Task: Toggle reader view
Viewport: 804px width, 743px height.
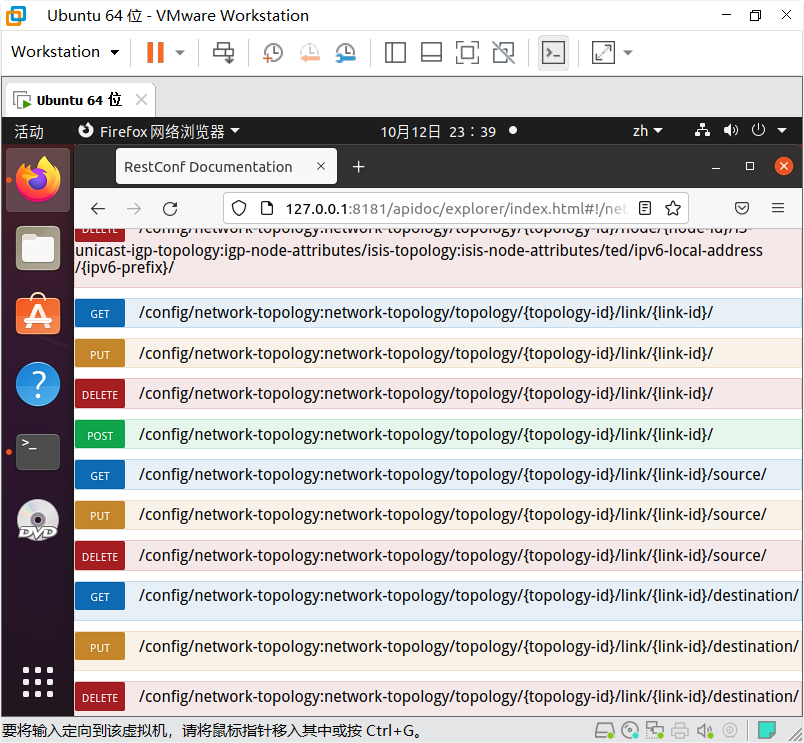Action: pyautogui.click(x=645, y=208)
